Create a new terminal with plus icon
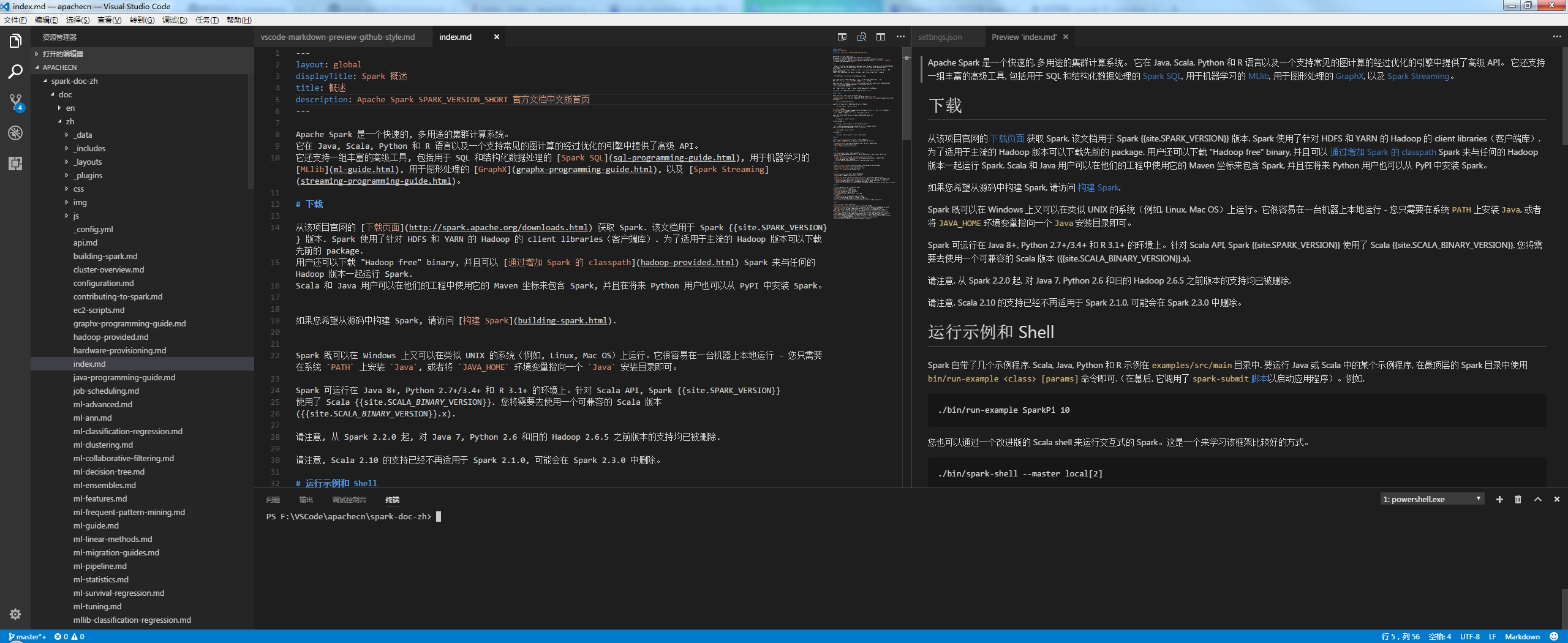The image size is (1568, 643). pos(1499,500)
